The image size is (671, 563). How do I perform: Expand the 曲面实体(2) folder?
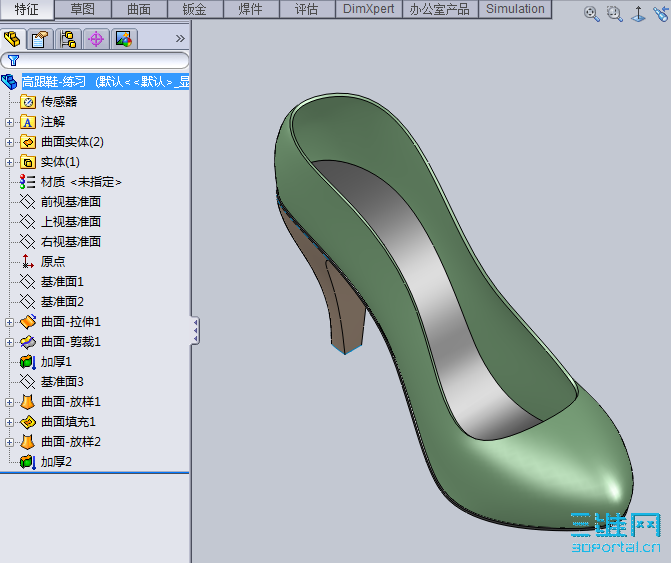[x=9, y=142]
